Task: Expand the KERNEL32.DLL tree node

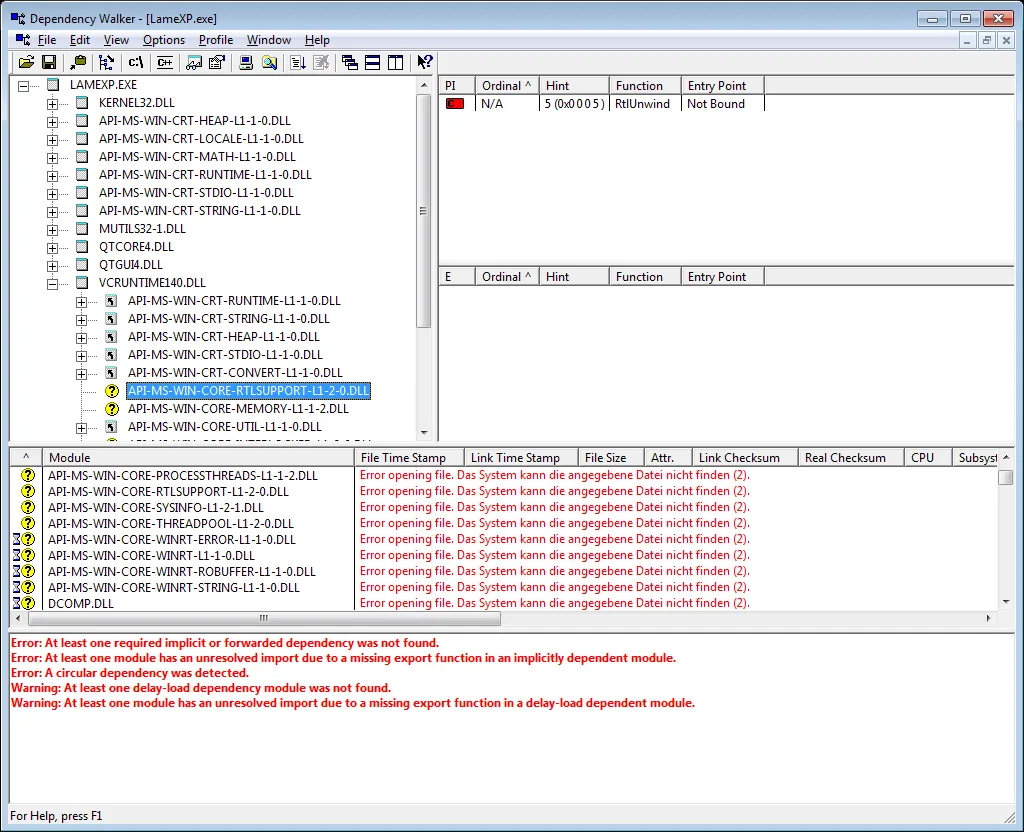Action: (x=52, y=104)
